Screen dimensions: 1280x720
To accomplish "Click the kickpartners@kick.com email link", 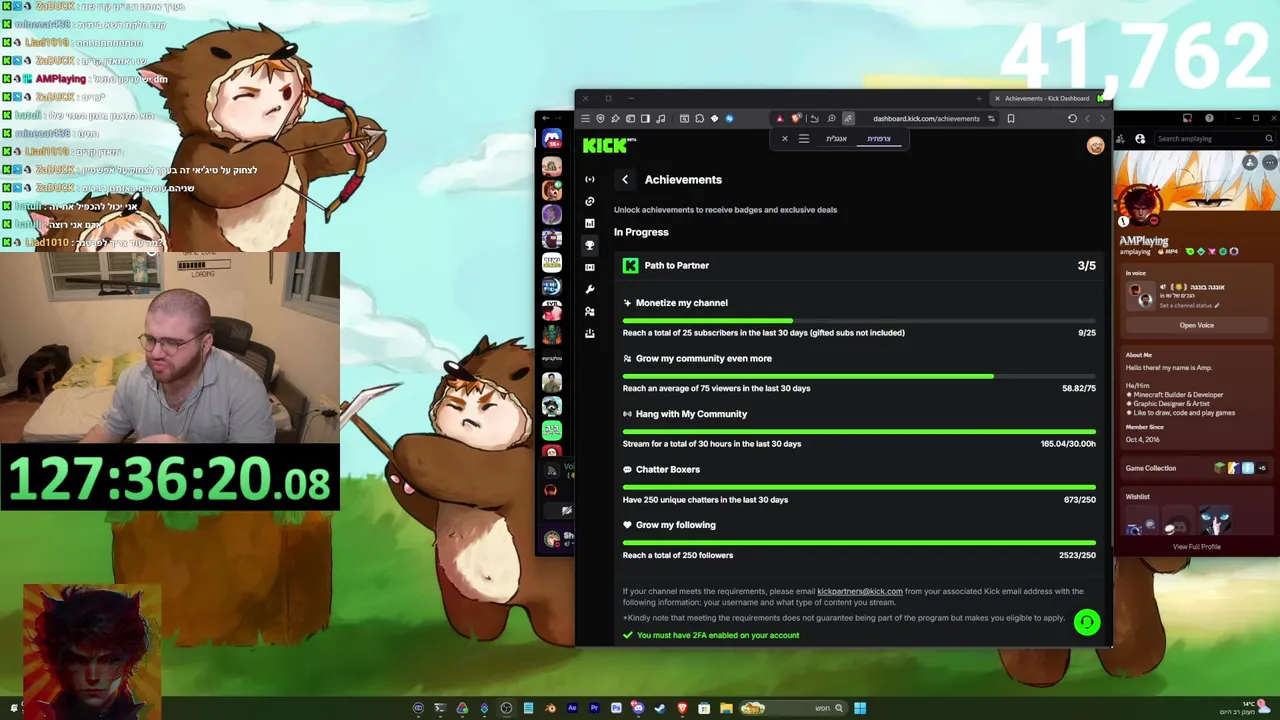I will click(860, 591).
